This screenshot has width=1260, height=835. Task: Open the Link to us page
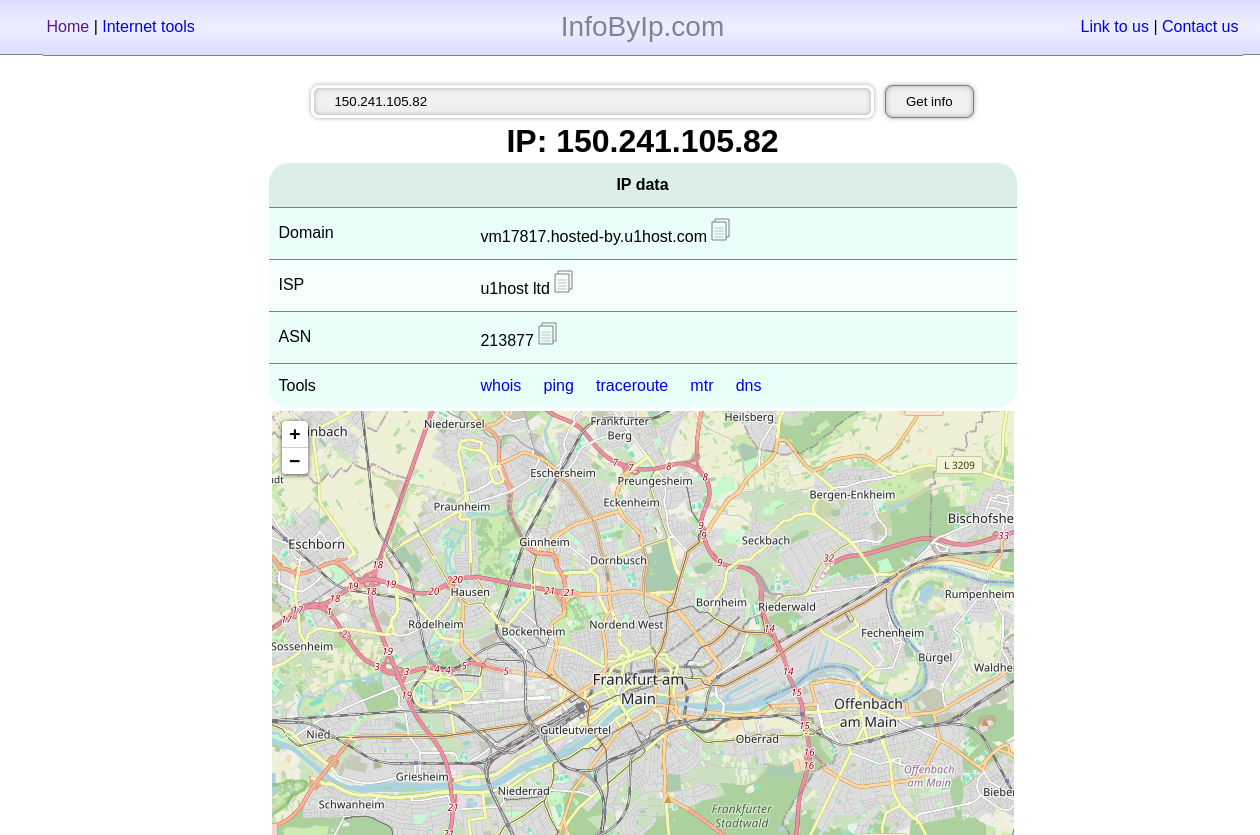[x=1114, y=27]
